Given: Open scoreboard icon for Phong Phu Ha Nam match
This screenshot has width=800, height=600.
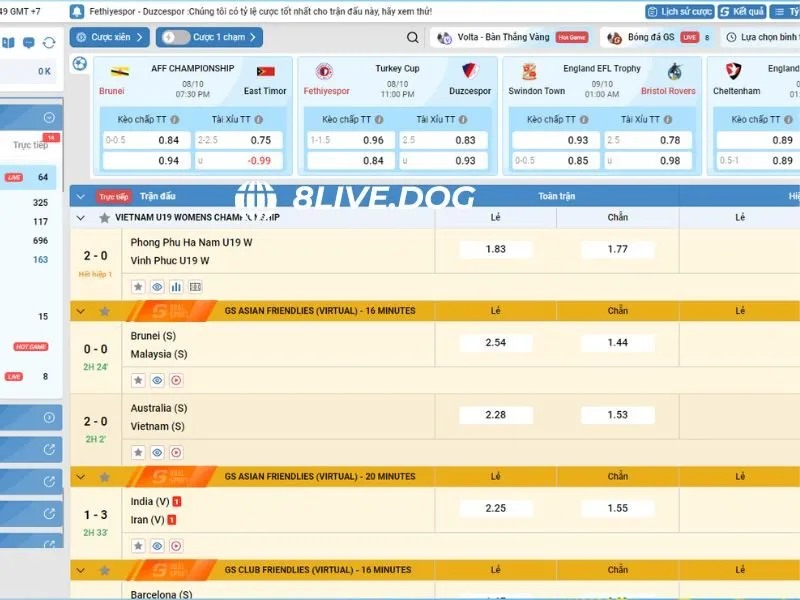Looking at the screenshot, I should 195,286.
